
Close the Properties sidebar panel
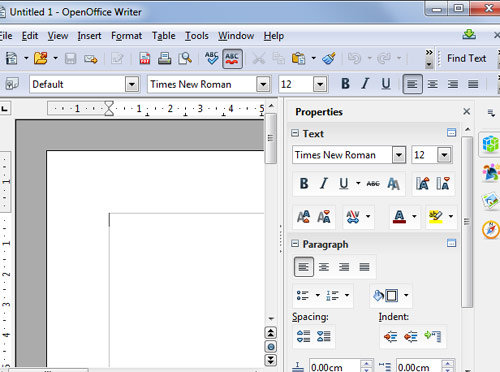467,111
